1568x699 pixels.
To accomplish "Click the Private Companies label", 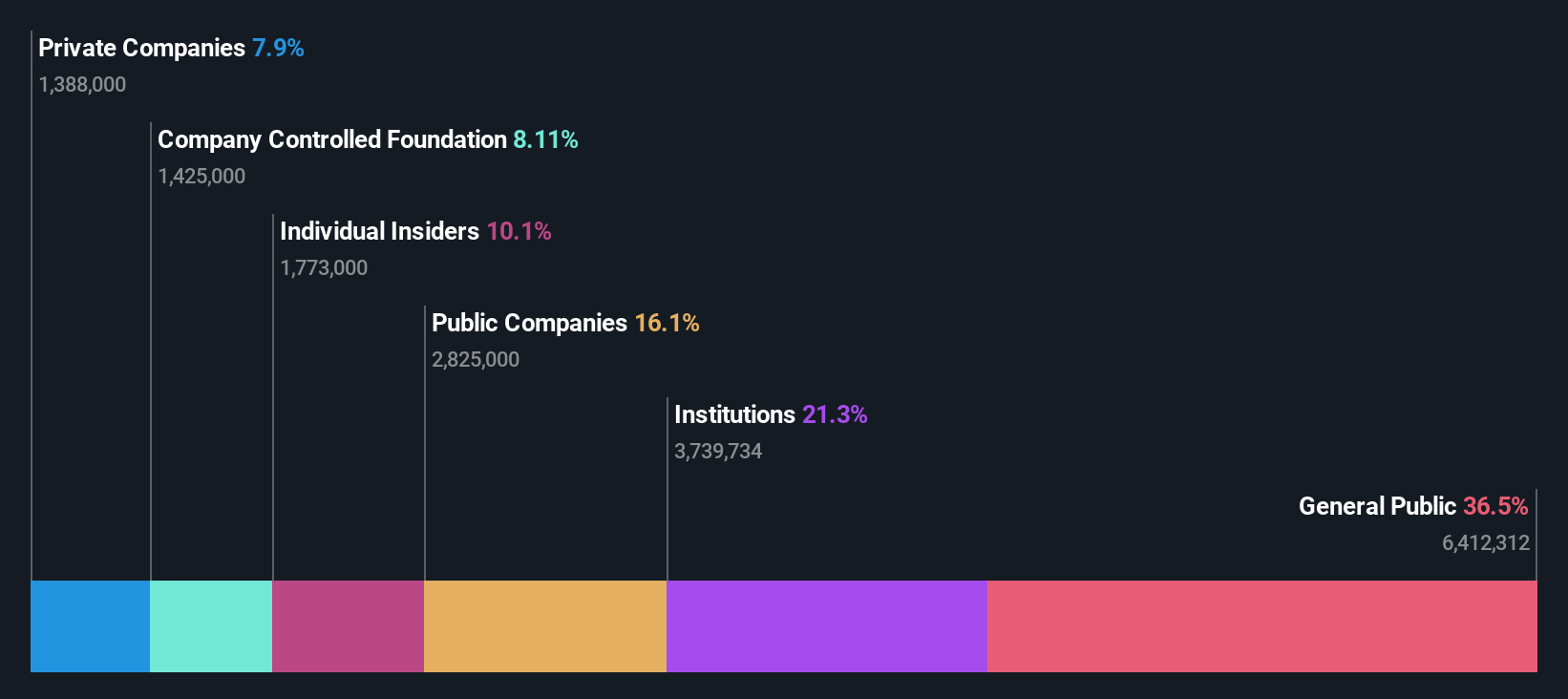I will click(x=141, y=48).
